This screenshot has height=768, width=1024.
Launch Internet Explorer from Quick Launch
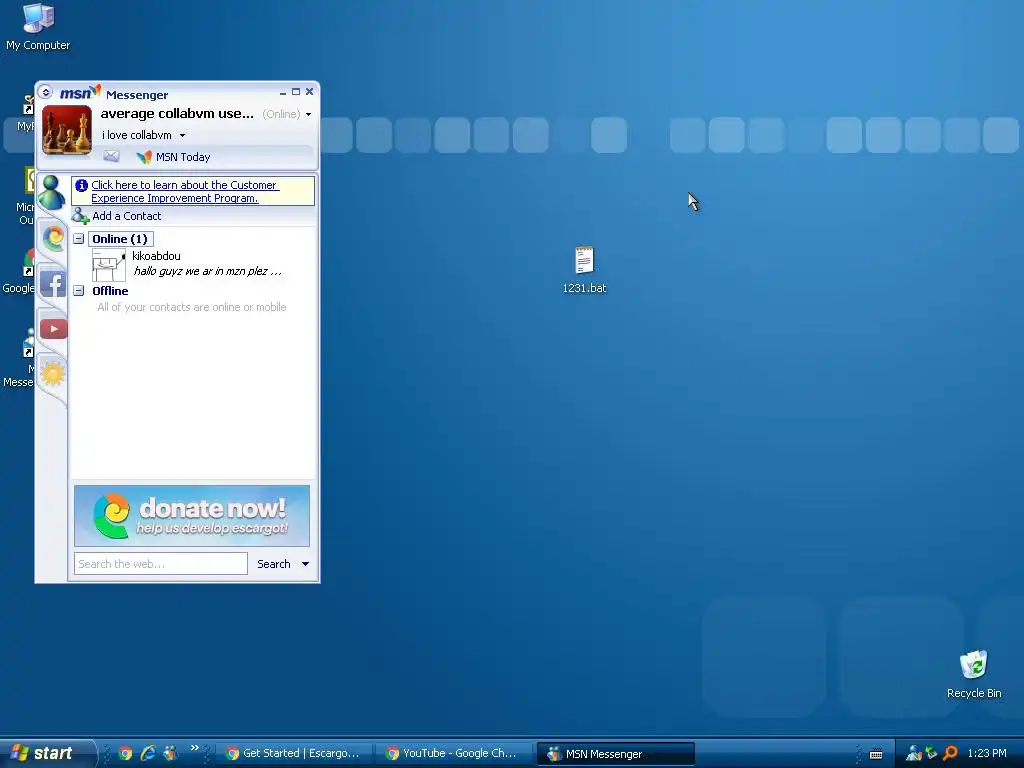pos(148,754)
